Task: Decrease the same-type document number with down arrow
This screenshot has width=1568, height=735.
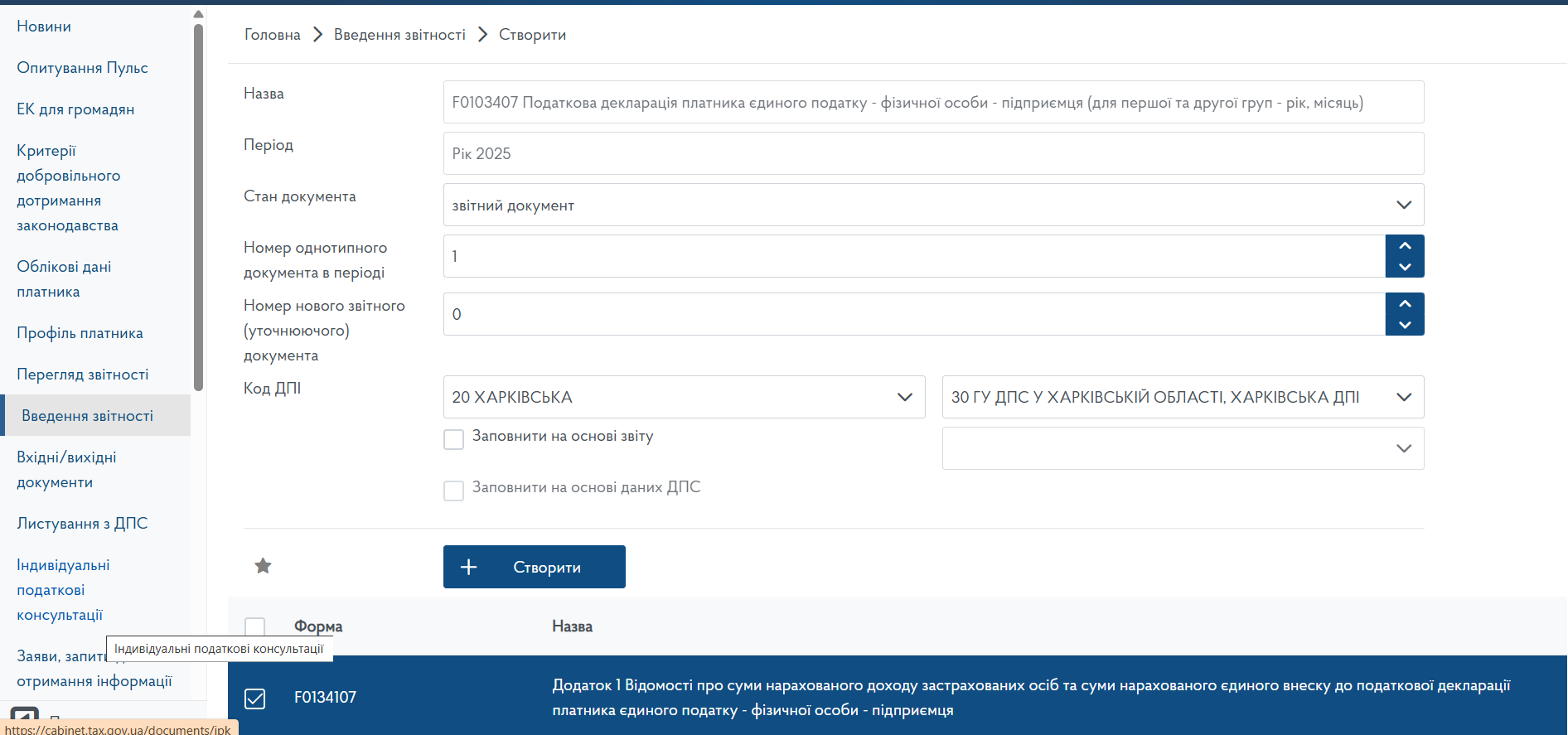Action: point(1404,267)
